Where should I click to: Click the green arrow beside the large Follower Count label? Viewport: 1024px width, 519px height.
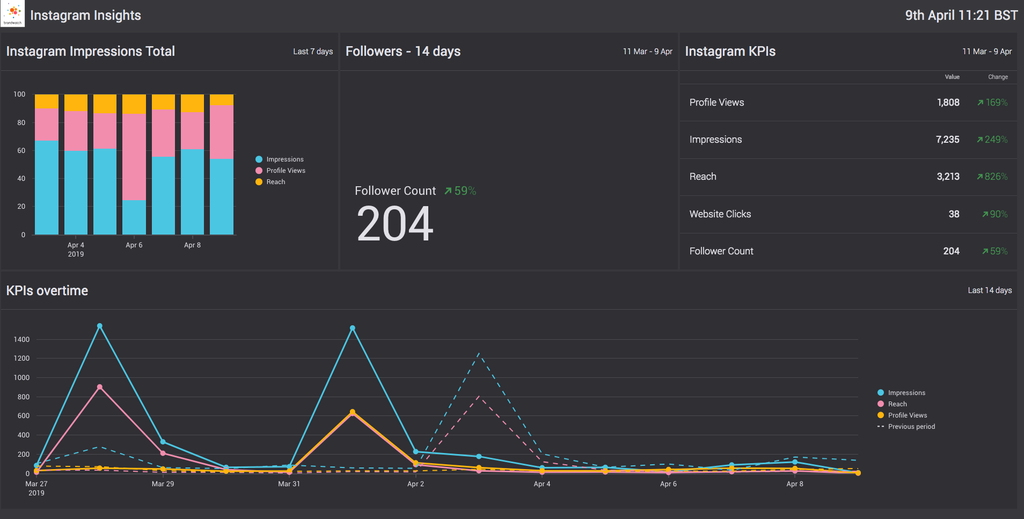click(x=448, y=190)
